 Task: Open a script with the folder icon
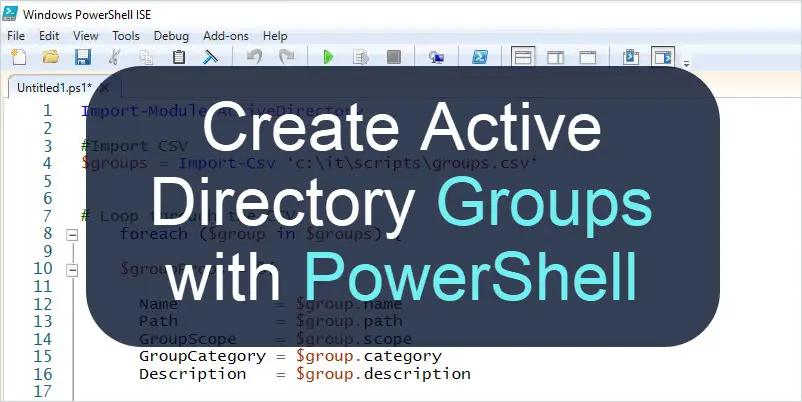50,56
